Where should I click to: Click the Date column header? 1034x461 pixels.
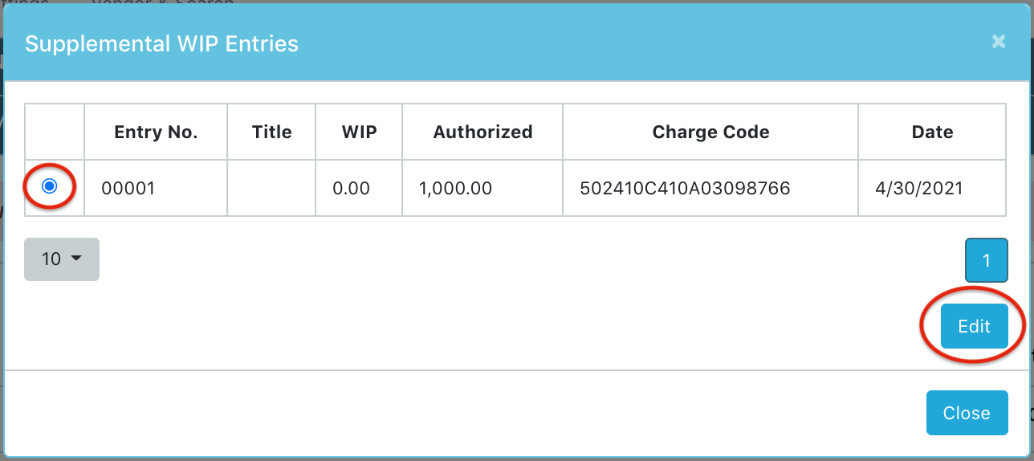tap(932, 132)
